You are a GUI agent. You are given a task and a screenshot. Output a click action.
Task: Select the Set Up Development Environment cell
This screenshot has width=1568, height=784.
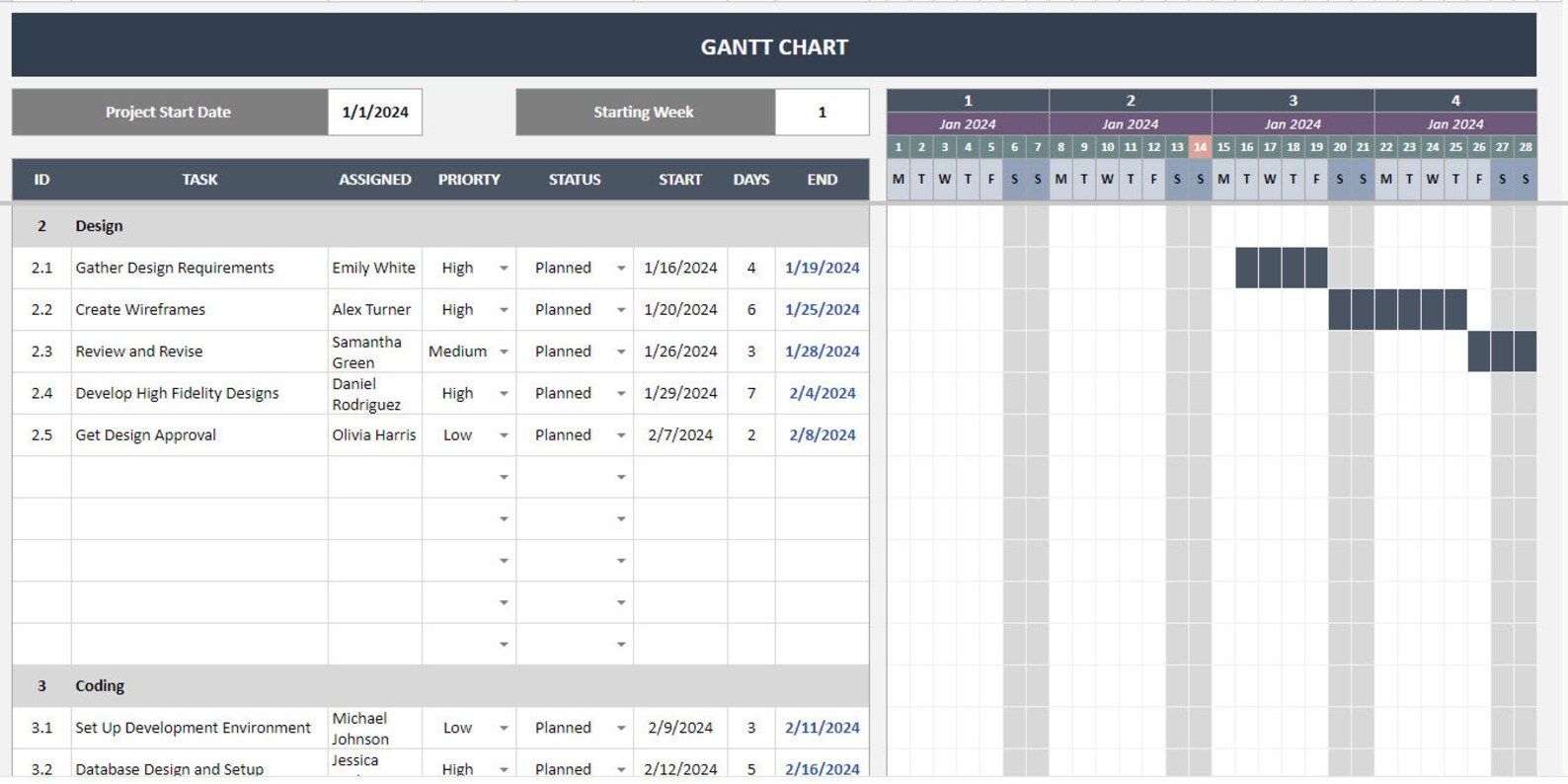[199, 728]
